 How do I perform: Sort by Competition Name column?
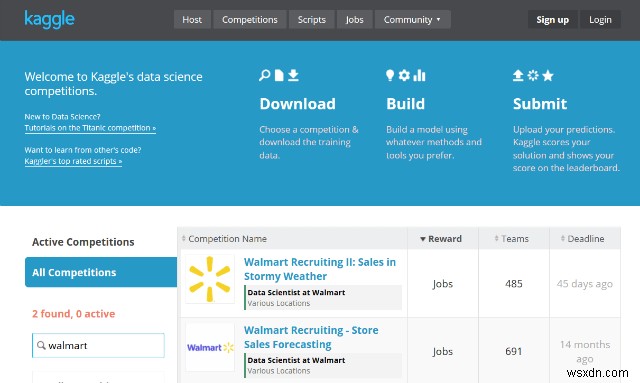pos(227,239)
